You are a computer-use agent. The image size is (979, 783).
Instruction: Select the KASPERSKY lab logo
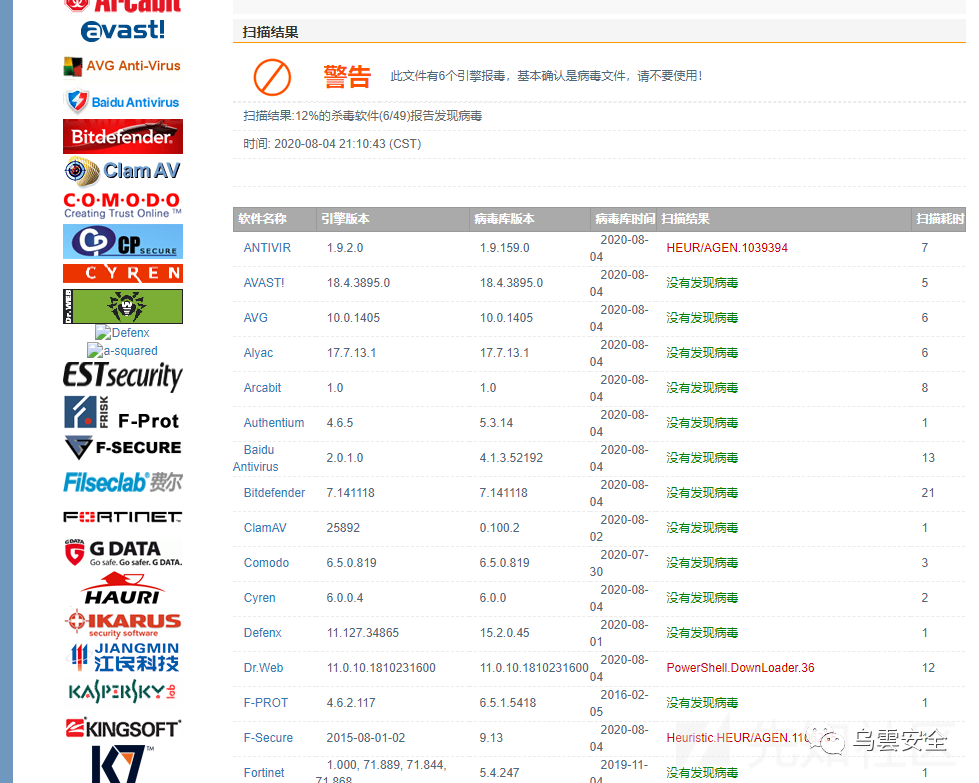[122, 691]
